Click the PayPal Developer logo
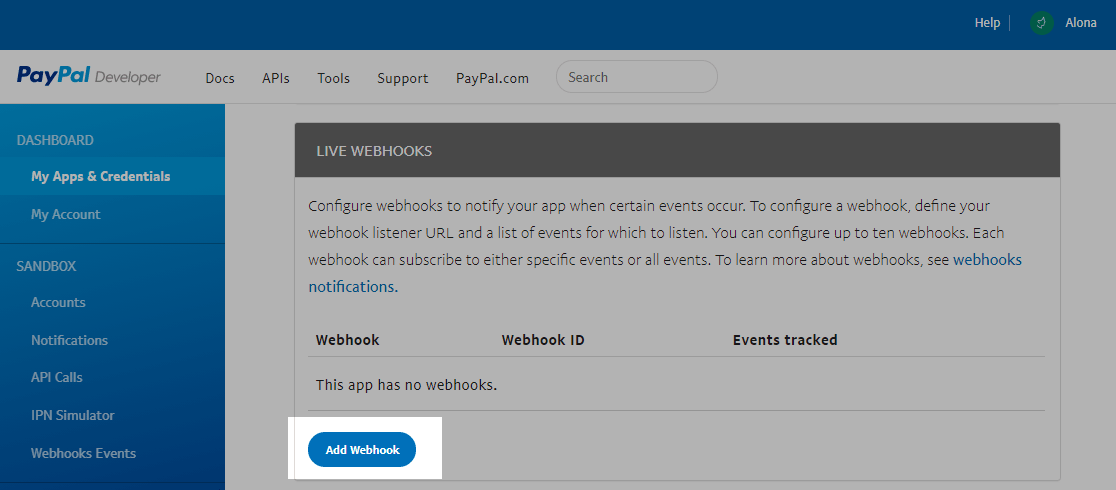The image size is (1116, 490). 88,77
